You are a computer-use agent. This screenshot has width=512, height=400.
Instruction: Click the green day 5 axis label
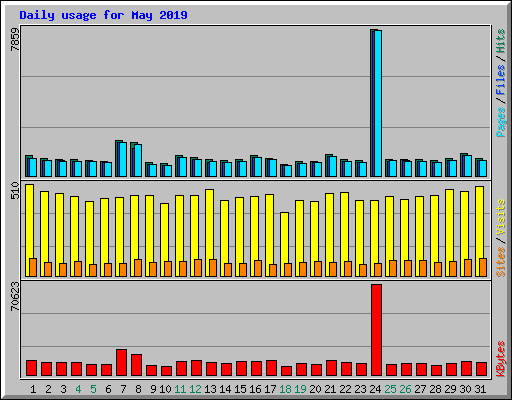(x=93, y=389)
